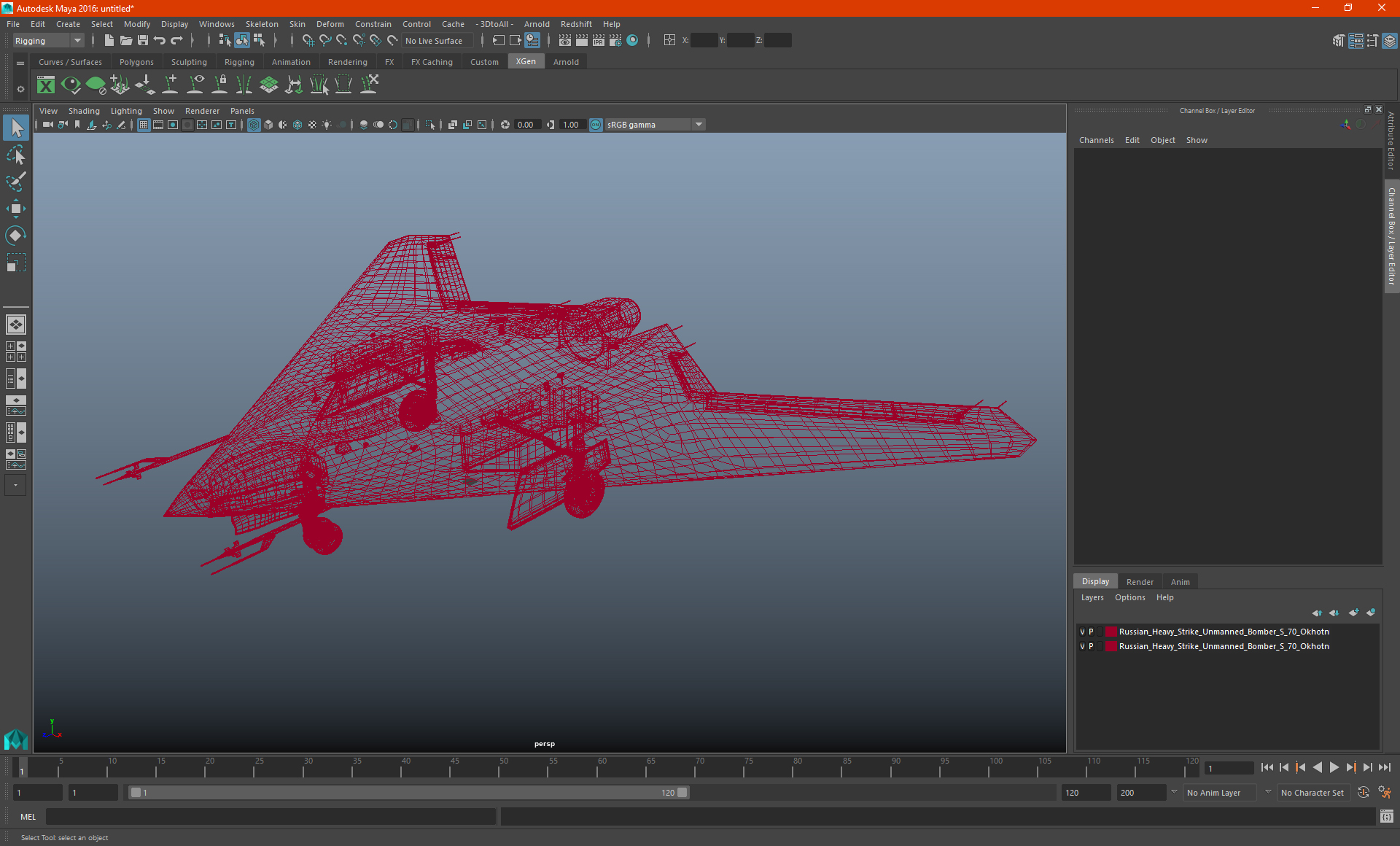
Task: Go to start of playback range
Action: coord(1267,767)
